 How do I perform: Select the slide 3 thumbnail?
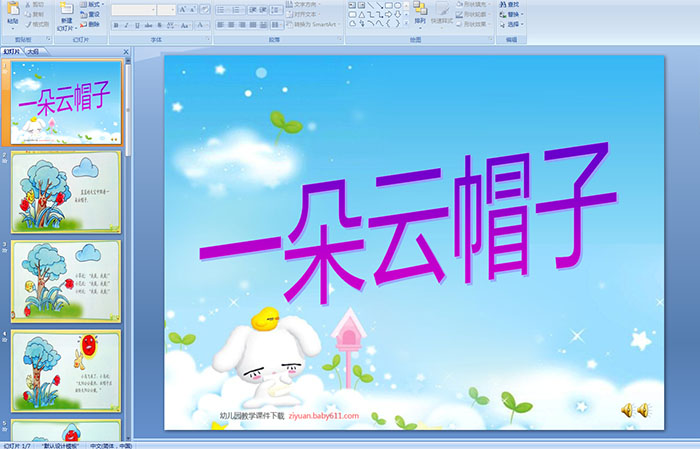(x=66, y=281)
